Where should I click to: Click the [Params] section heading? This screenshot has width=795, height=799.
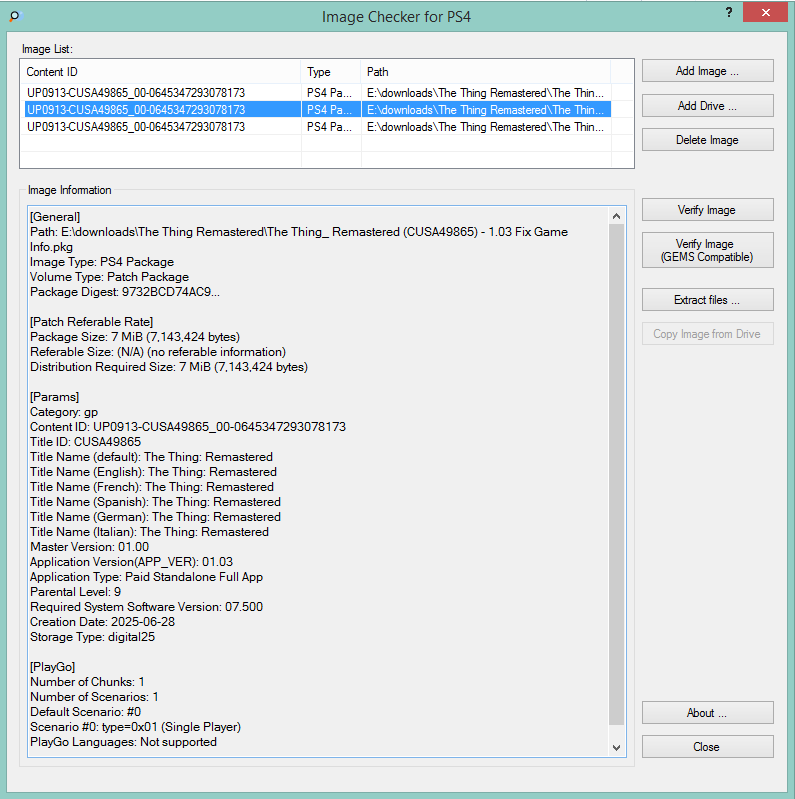tap(55, 397)
